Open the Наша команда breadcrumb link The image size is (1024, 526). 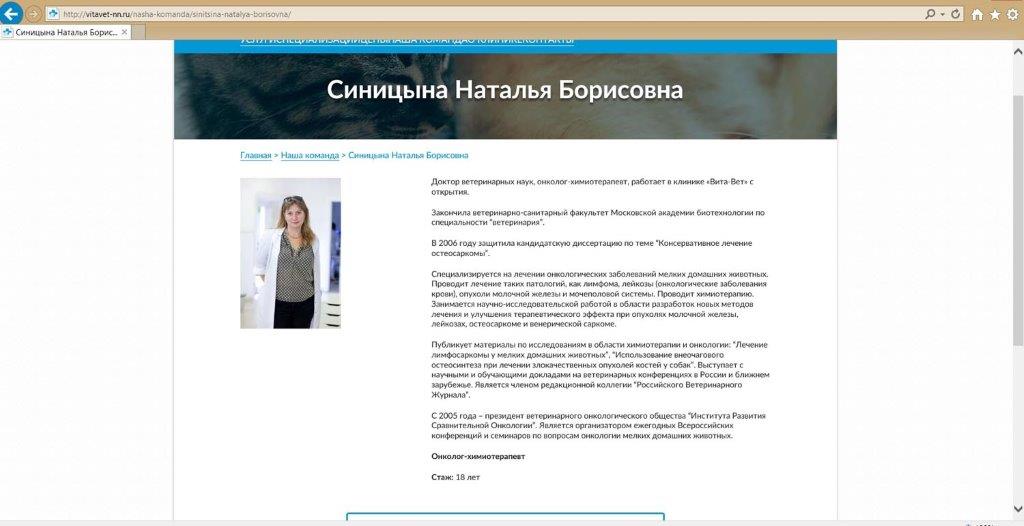[310, 156]
